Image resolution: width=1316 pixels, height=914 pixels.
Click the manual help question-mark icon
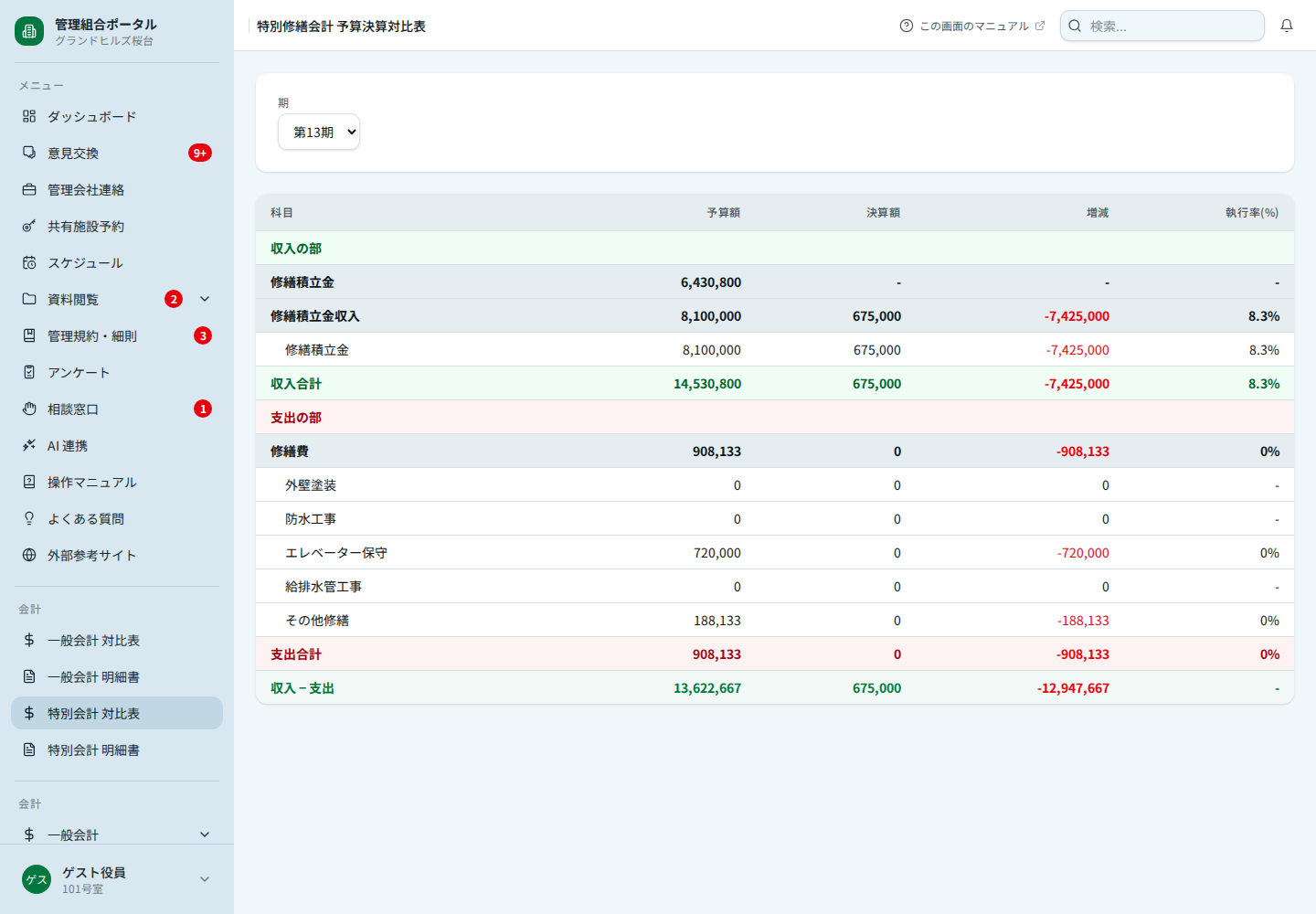[907, 26]
